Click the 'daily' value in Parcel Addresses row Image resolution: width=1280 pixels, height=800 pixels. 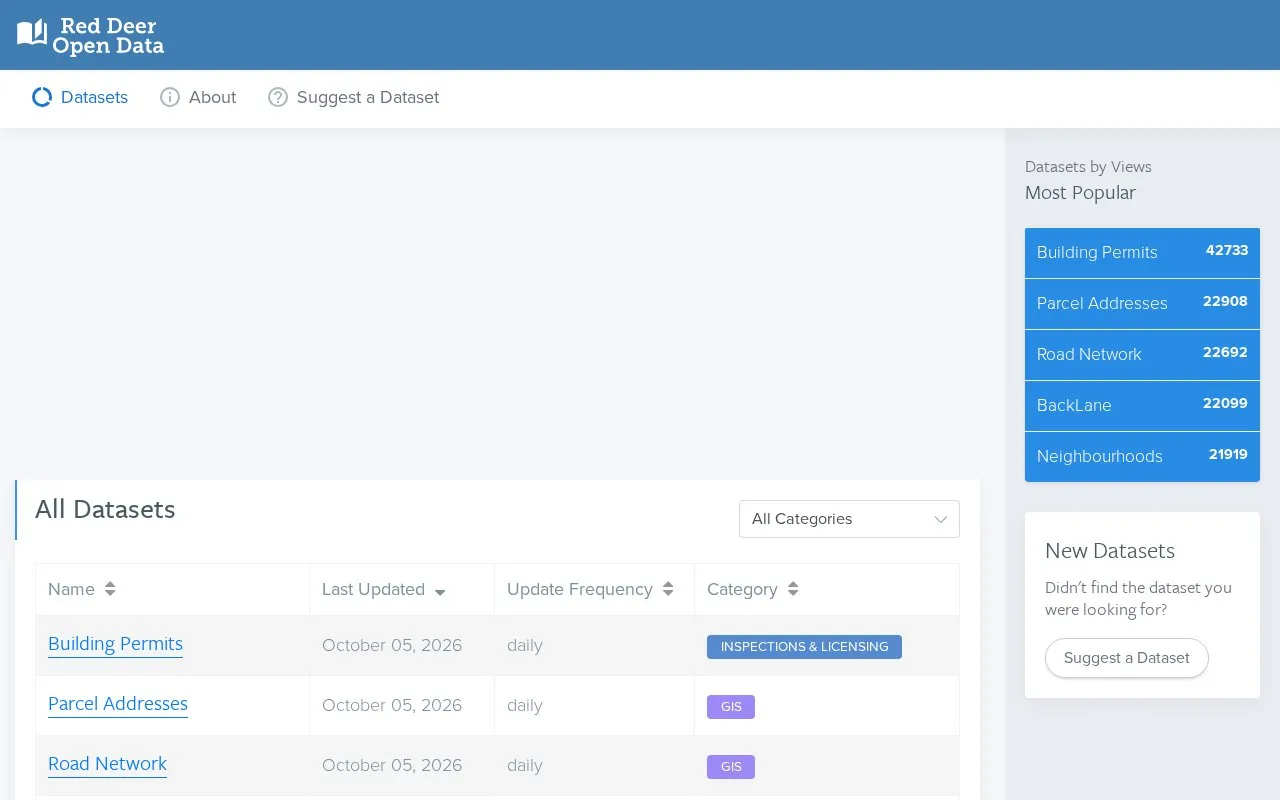(525, 705)
